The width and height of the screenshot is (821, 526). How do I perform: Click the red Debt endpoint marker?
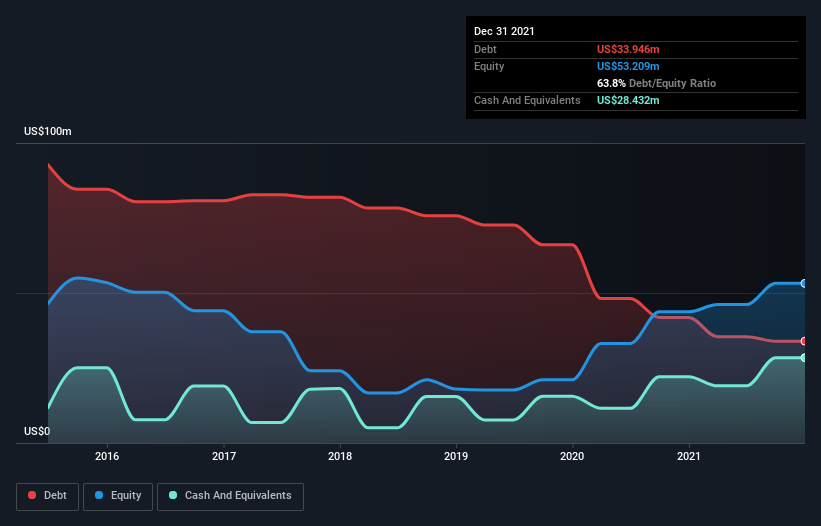804,341
